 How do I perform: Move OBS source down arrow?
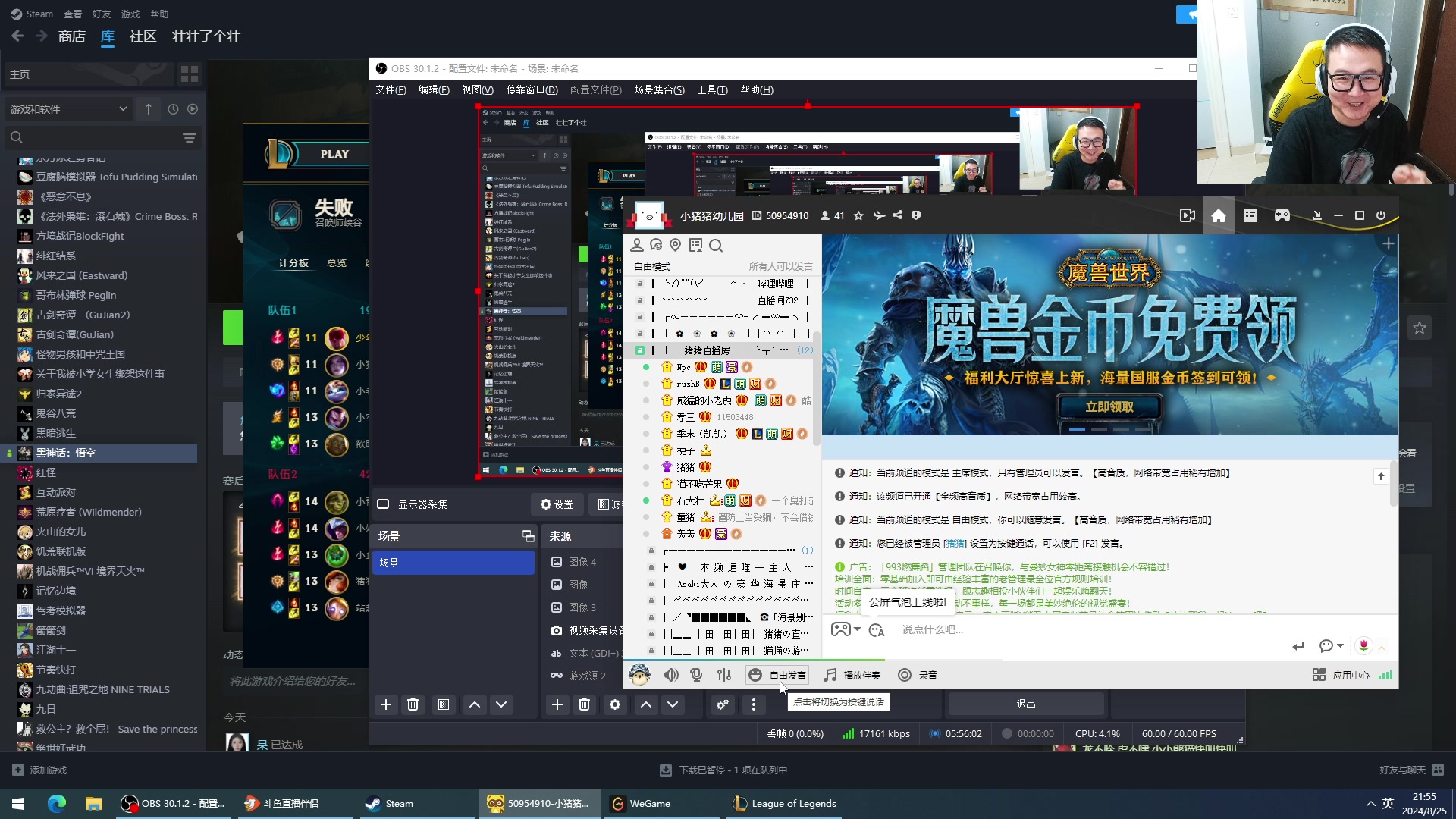673,704
